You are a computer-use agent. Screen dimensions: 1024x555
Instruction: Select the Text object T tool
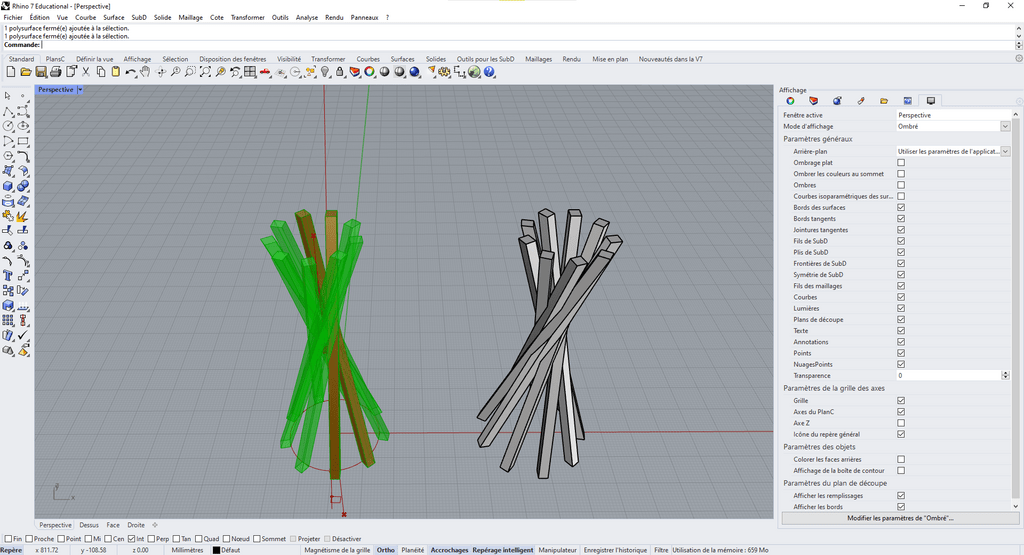coord(8,276)
